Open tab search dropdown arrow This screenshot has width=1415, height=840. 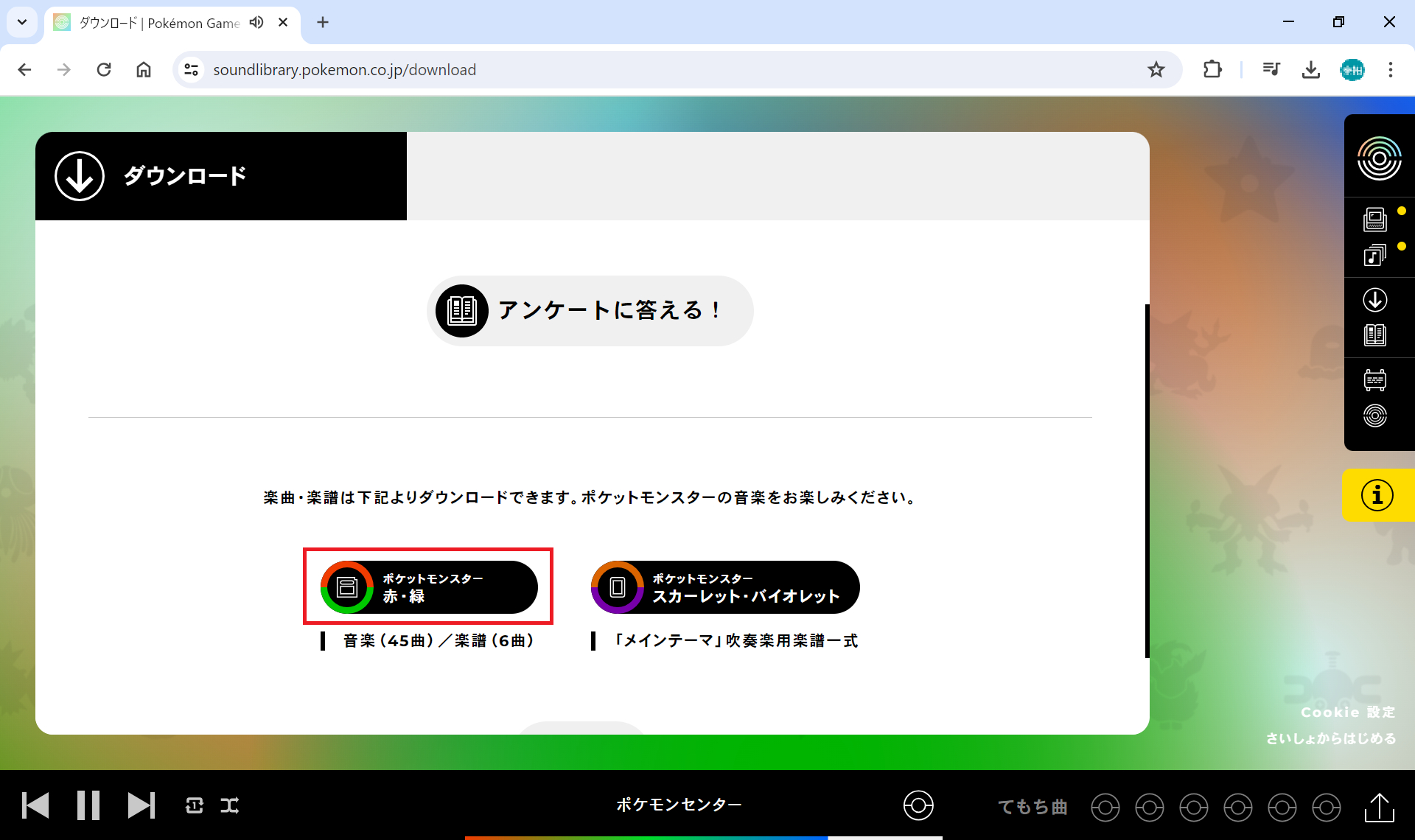pyautogui.click(x=22, y=22)
